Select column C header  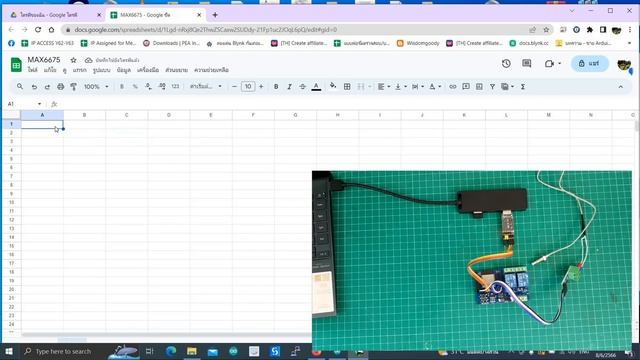(127, 115)
